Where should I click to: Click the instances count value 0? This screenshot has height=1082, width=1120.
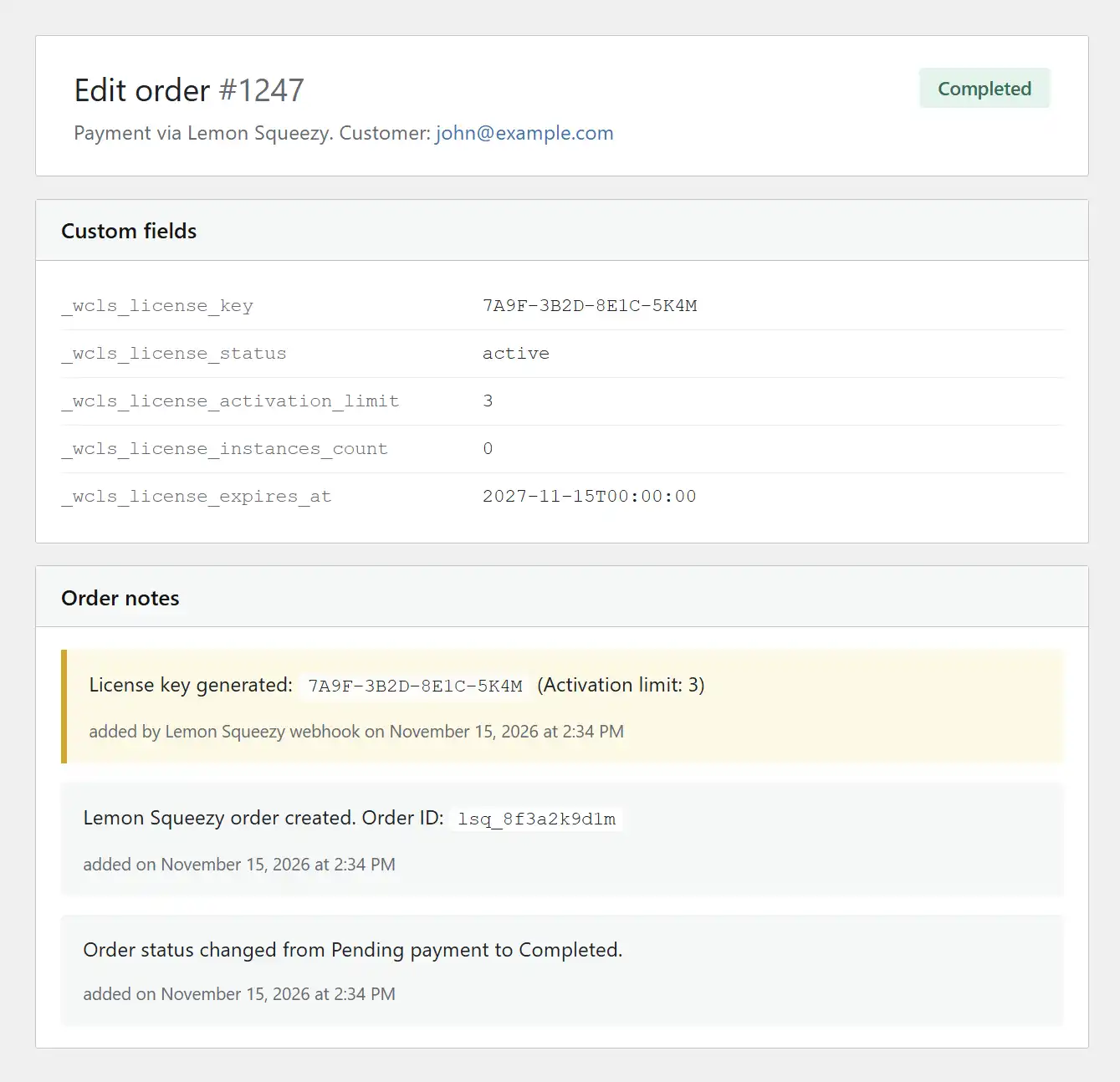tap(488, 448)
